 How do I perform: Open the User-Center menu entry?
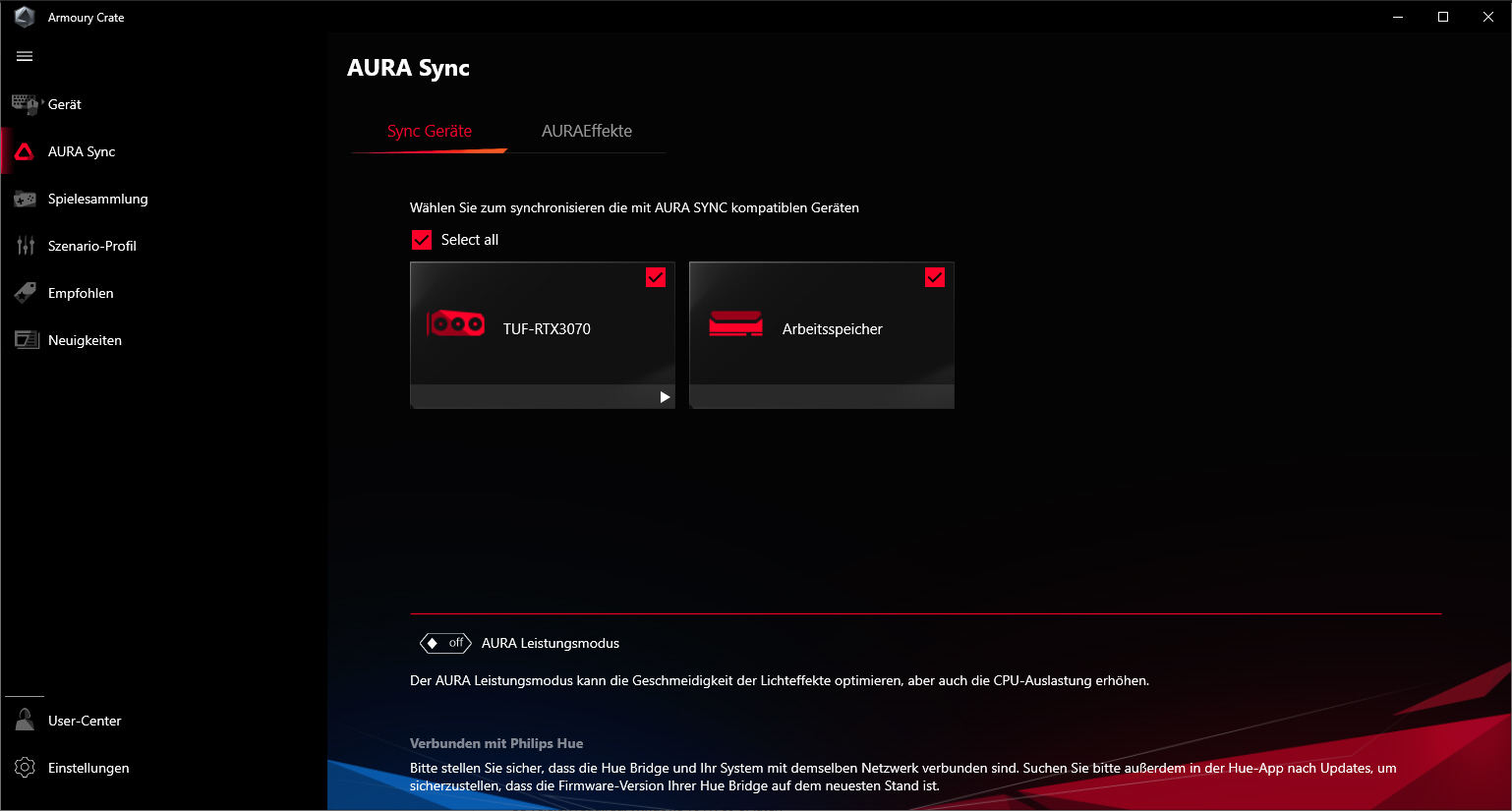click(x=163, y=721)
